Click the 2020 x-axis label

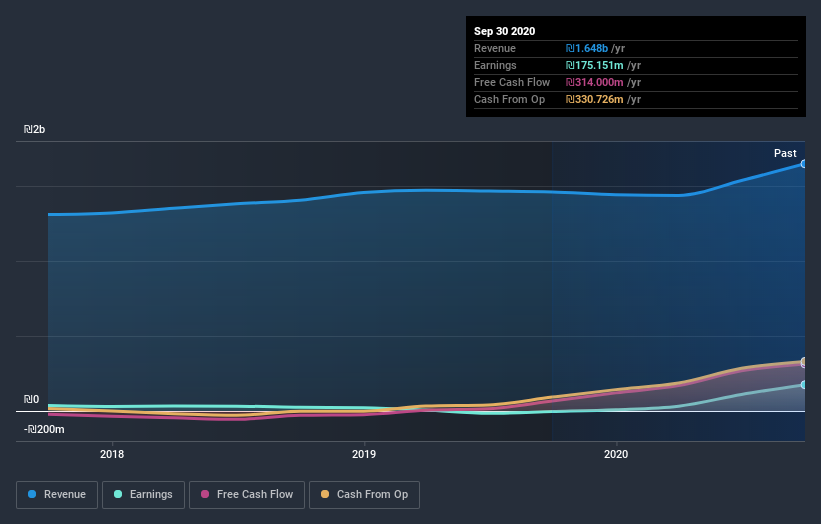click(x=616, y=454)
